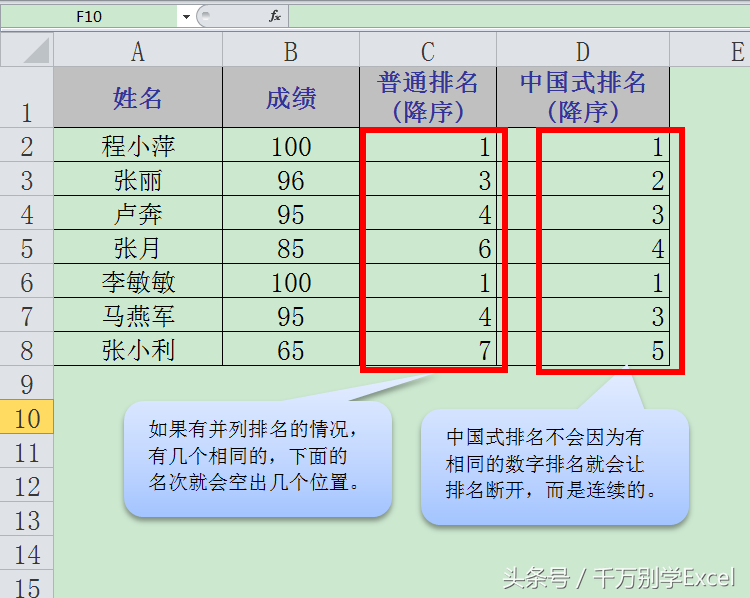
Task: Click the cell containing 李敏敏
Action: coord(138,281)
